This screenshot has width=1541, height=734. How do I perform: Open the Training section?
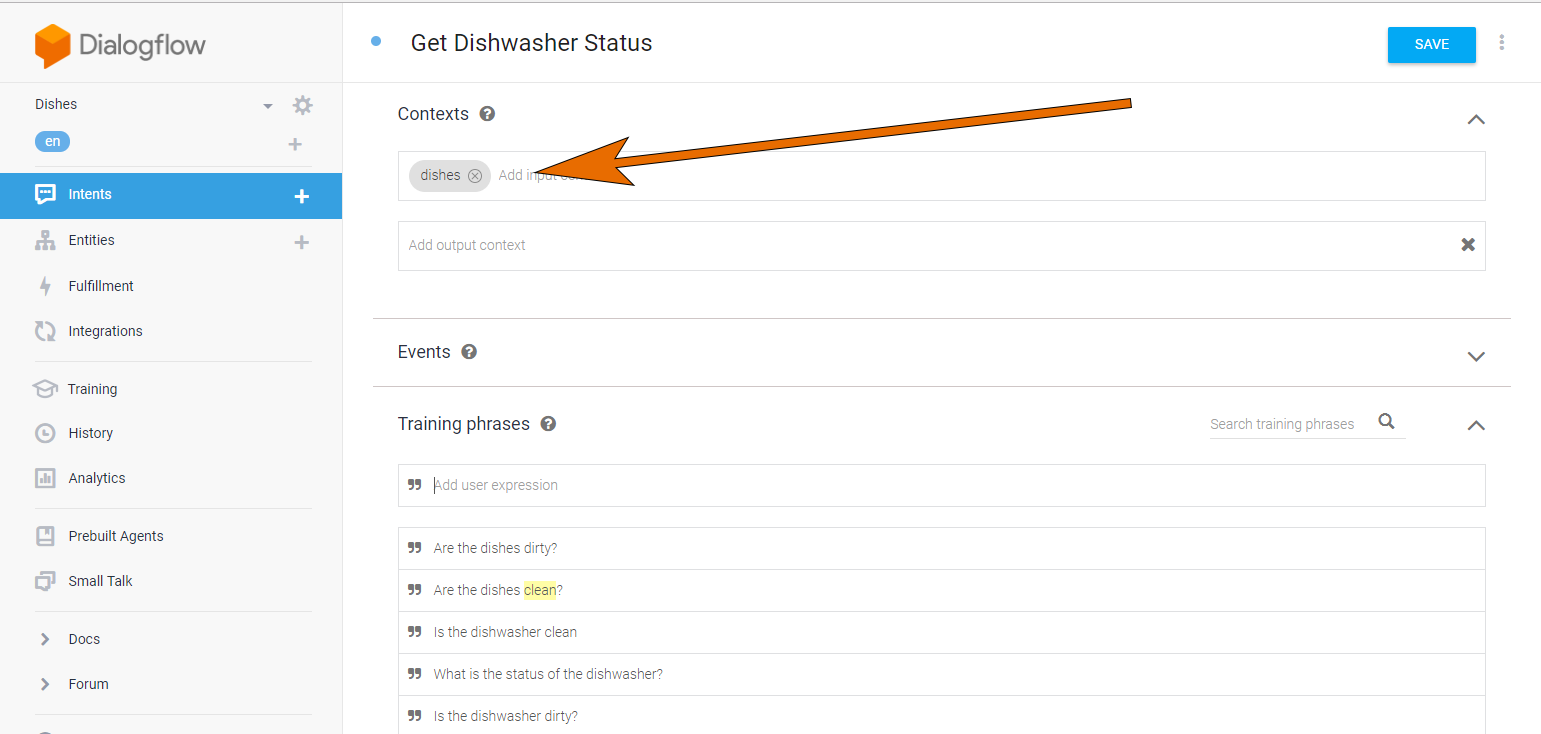(92, 389)
